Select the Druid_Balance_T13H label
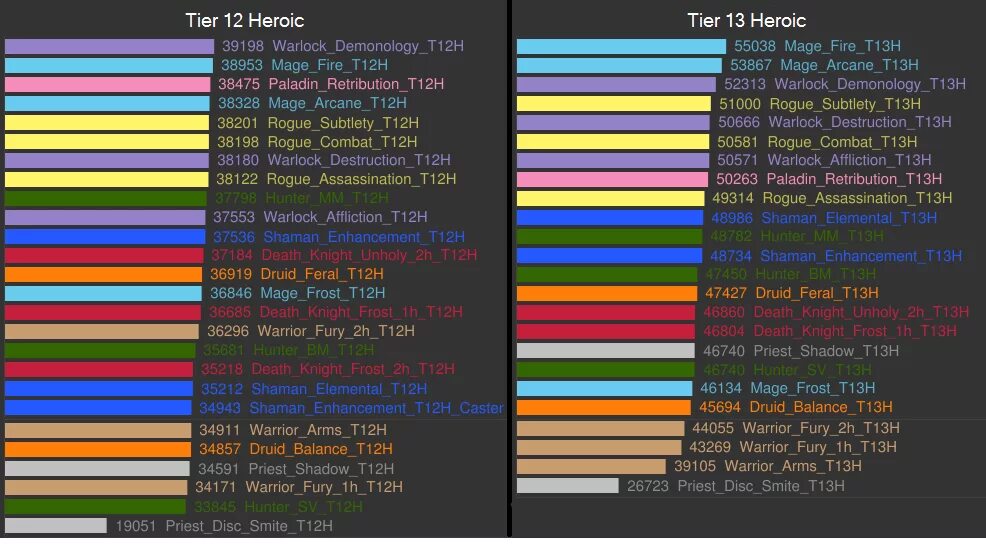986x548 pixels. click(x=821, y=406)
